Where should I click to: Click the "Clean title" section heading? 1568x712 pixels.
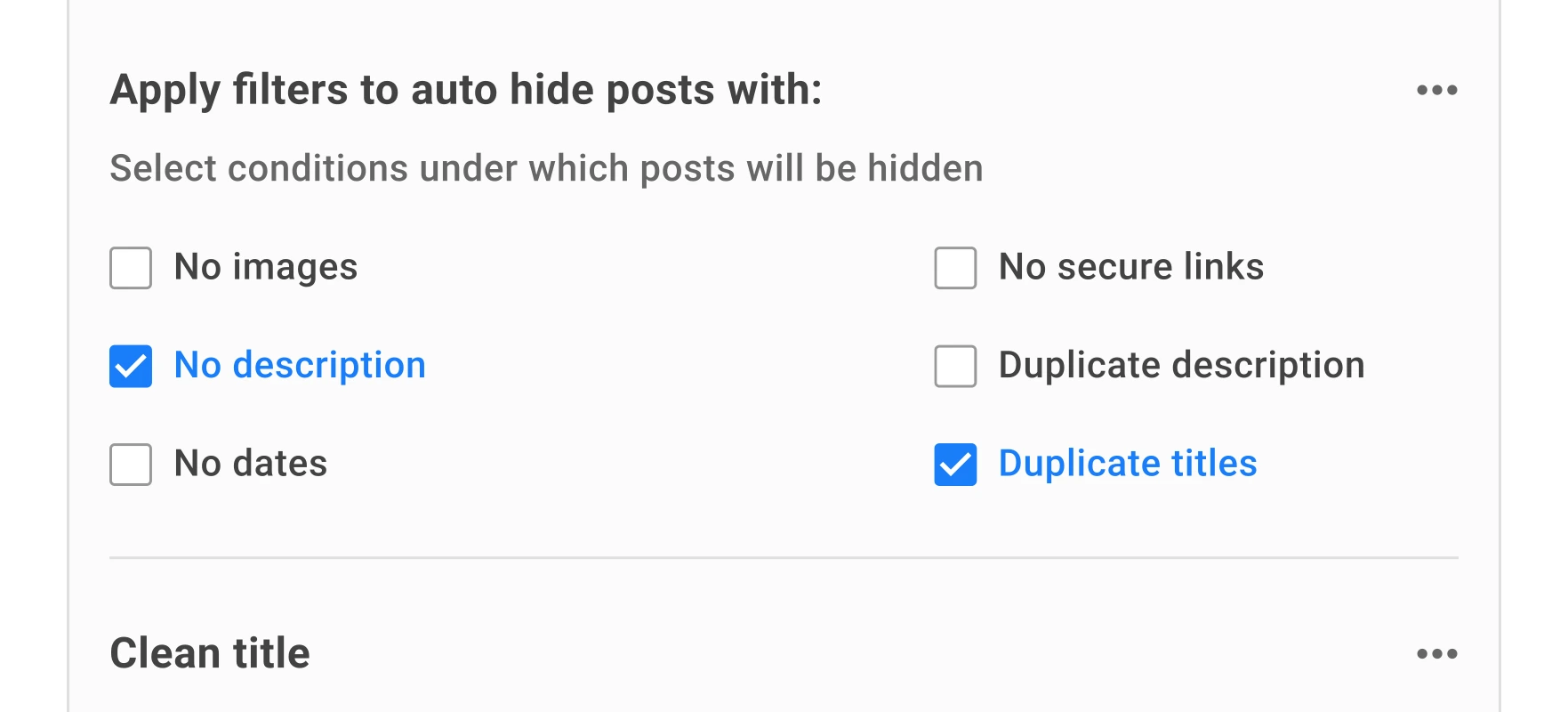point(210,652)
